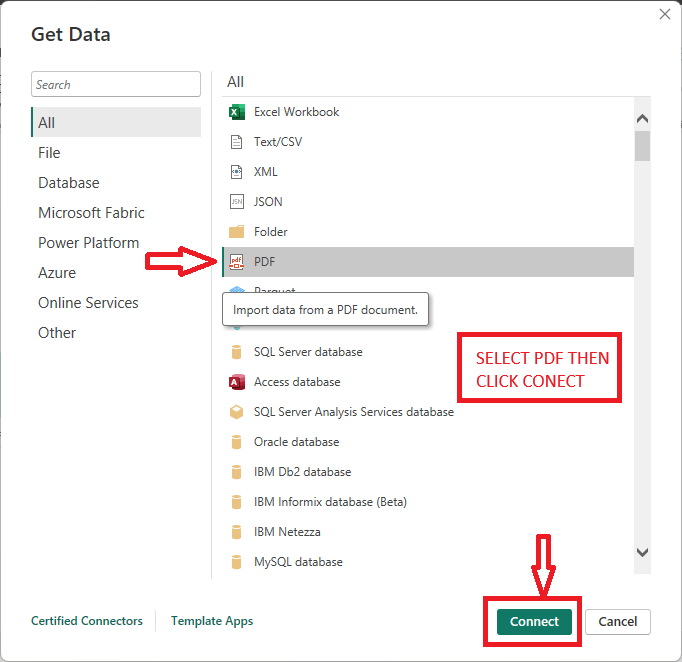Open the Microsoft Fabric category
The height and width of the screenshot is (662, 682).
click(91, 213)
